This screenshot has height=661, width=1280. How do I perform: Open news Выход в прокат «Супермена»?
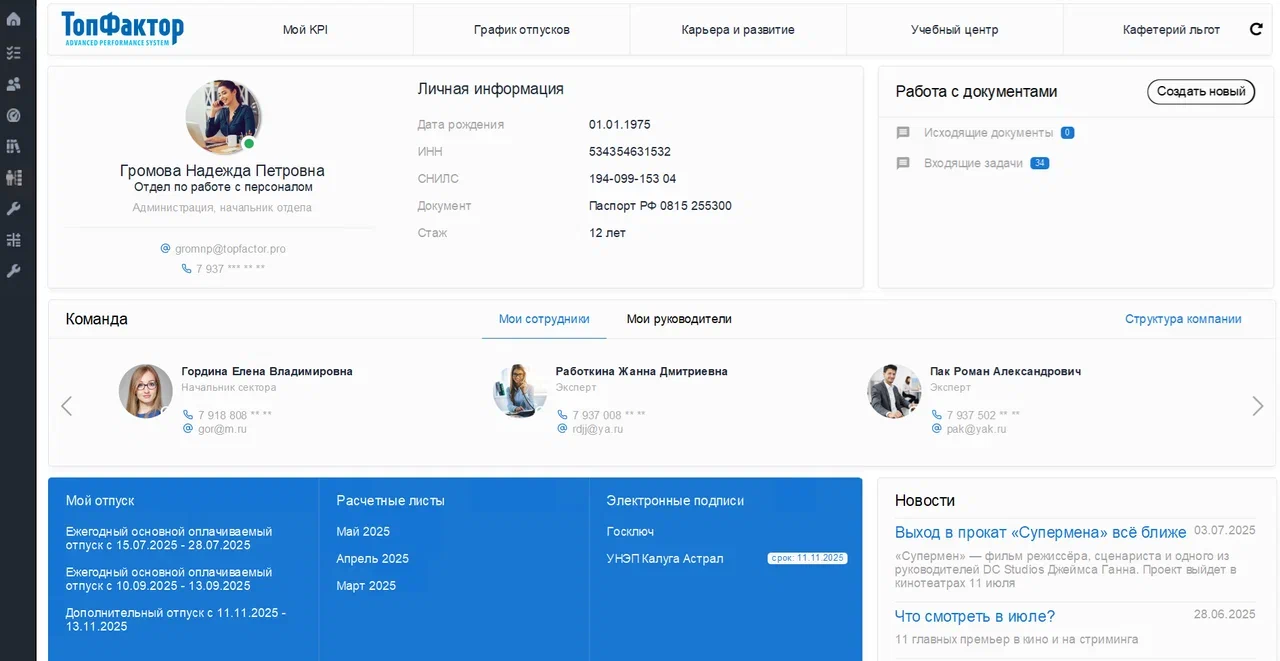[1041, 532]
